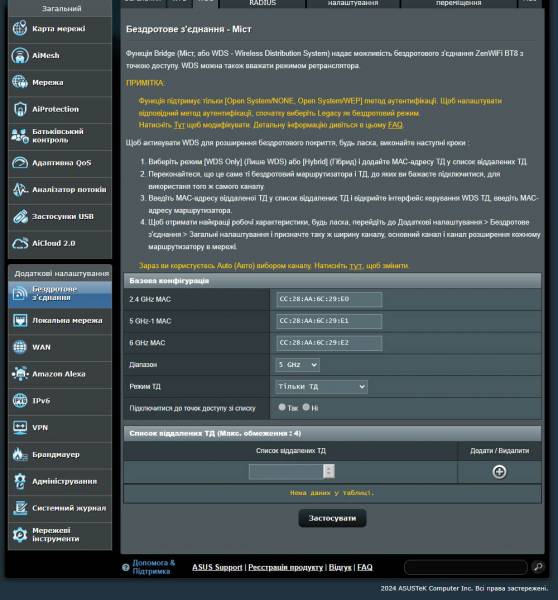Open Аналізатор потоків icon

[x=20, y=189]
